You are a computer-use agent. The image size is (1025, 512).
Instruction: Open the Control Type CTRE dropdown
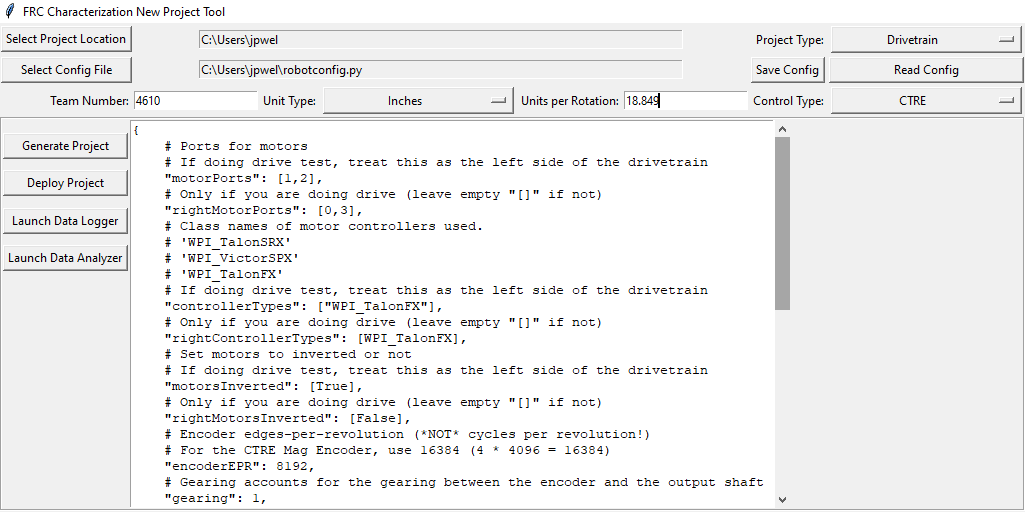tap(925, 101)
